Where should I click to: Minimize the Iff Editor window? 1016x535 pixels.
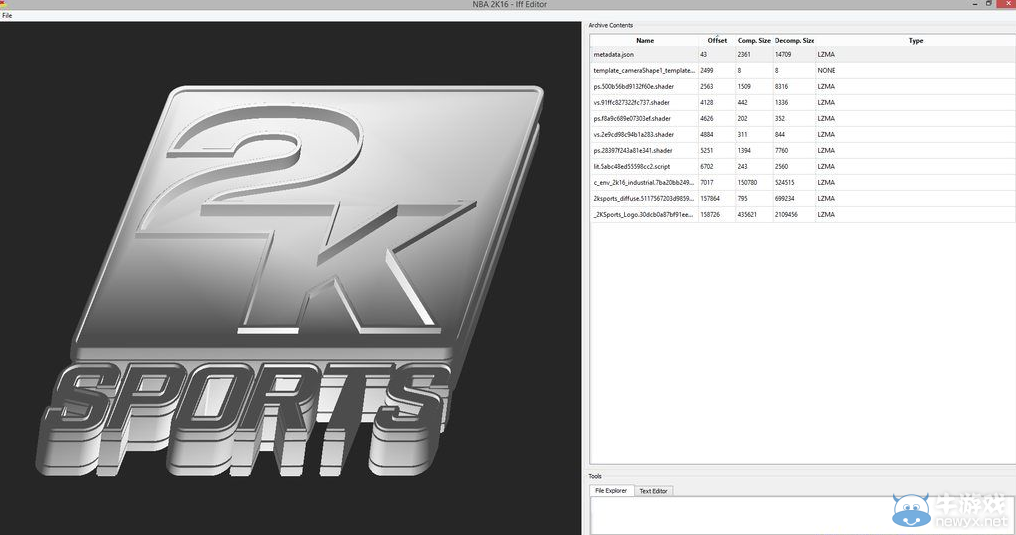975,4
